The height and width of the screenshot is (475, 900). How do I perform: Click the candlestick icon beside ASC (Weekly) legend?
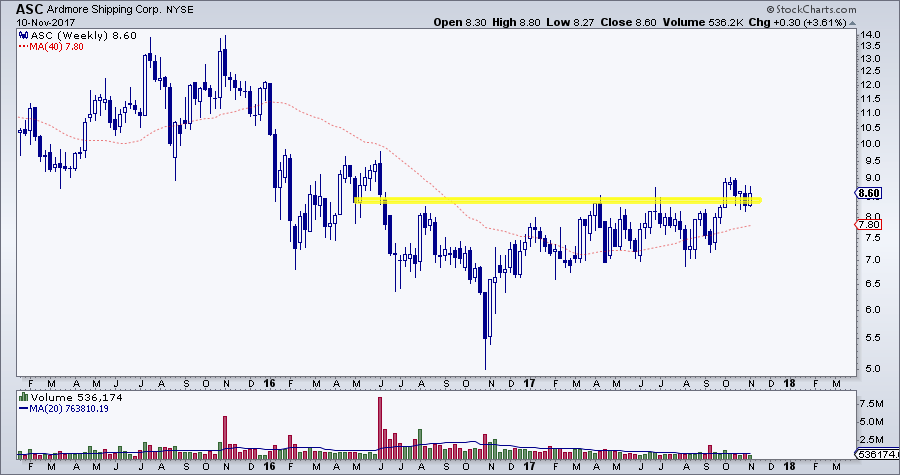(24, 36)
